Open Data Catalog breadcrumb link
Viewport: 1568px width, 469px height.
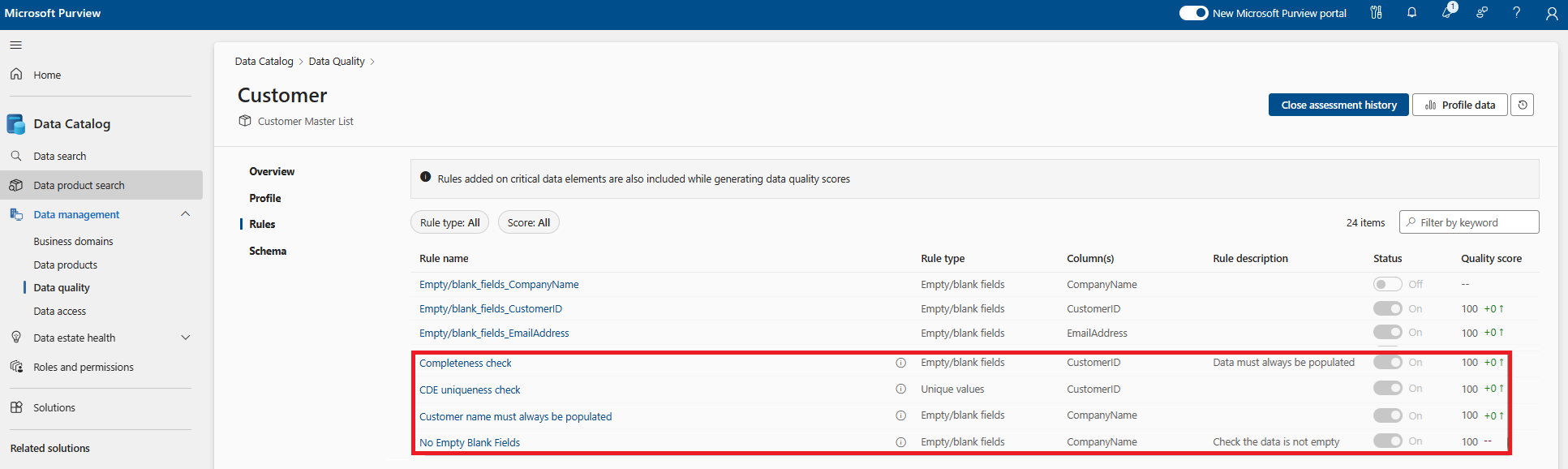pos(264,61)
